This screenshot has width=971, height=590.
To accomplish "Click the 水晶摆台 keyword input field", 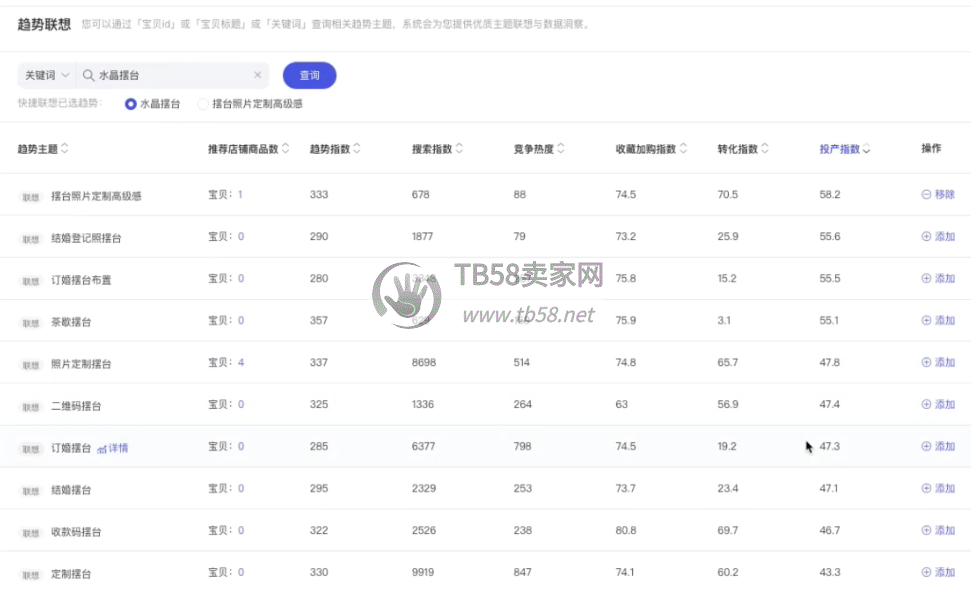I will (170, 75).
